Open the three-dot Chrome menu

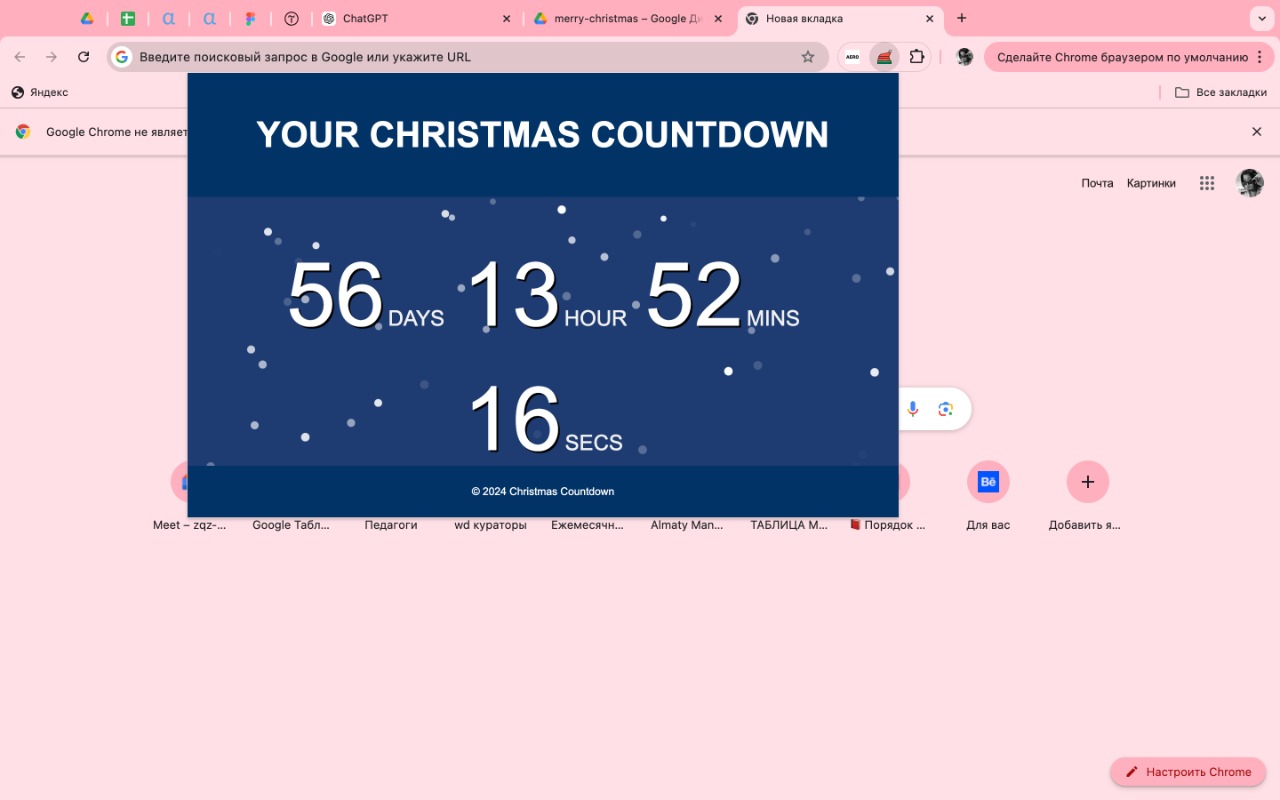[1262, 57]
